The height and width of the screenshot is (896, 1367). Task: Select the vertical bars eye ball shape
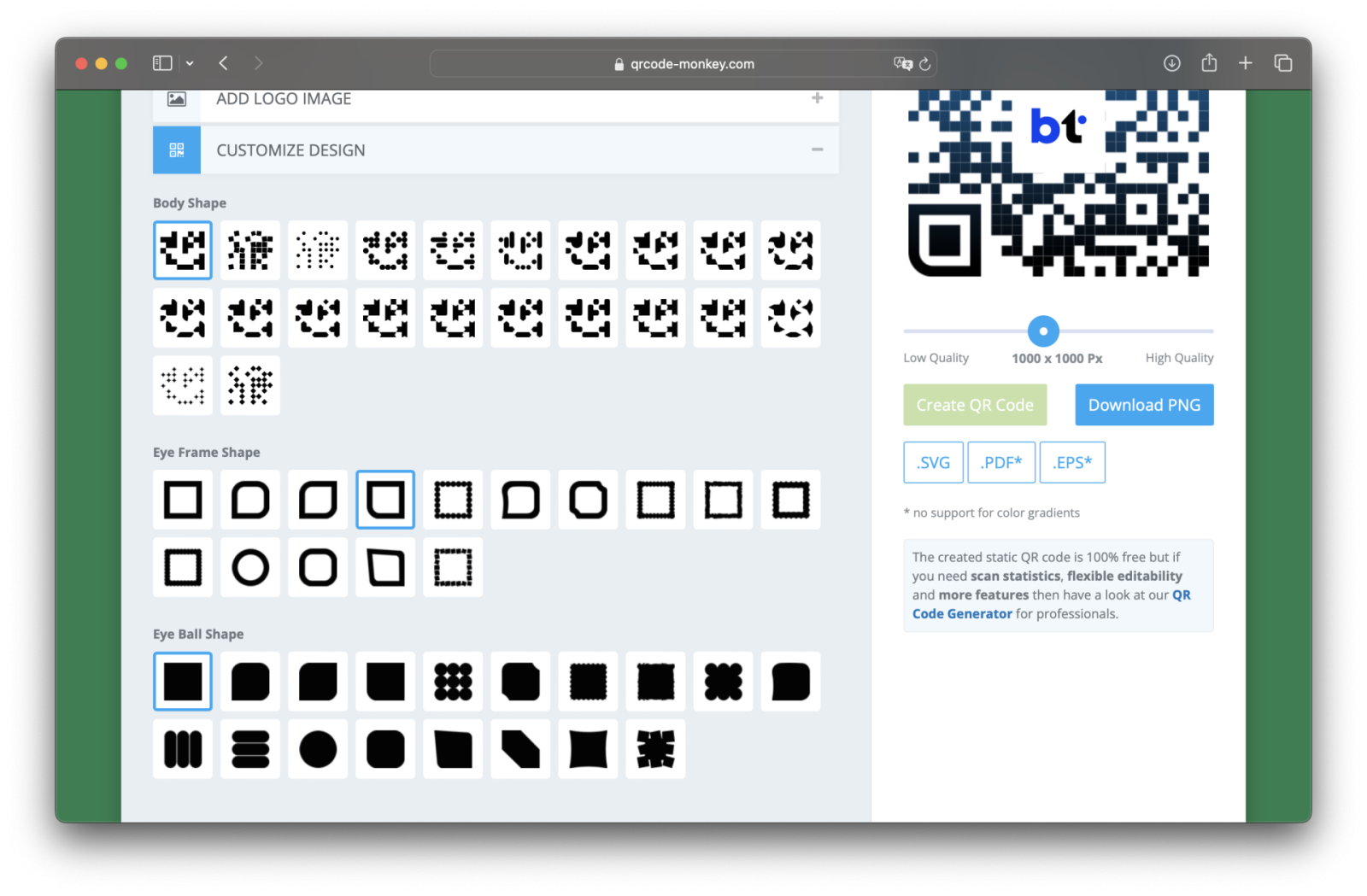click(x=183, y=749)
